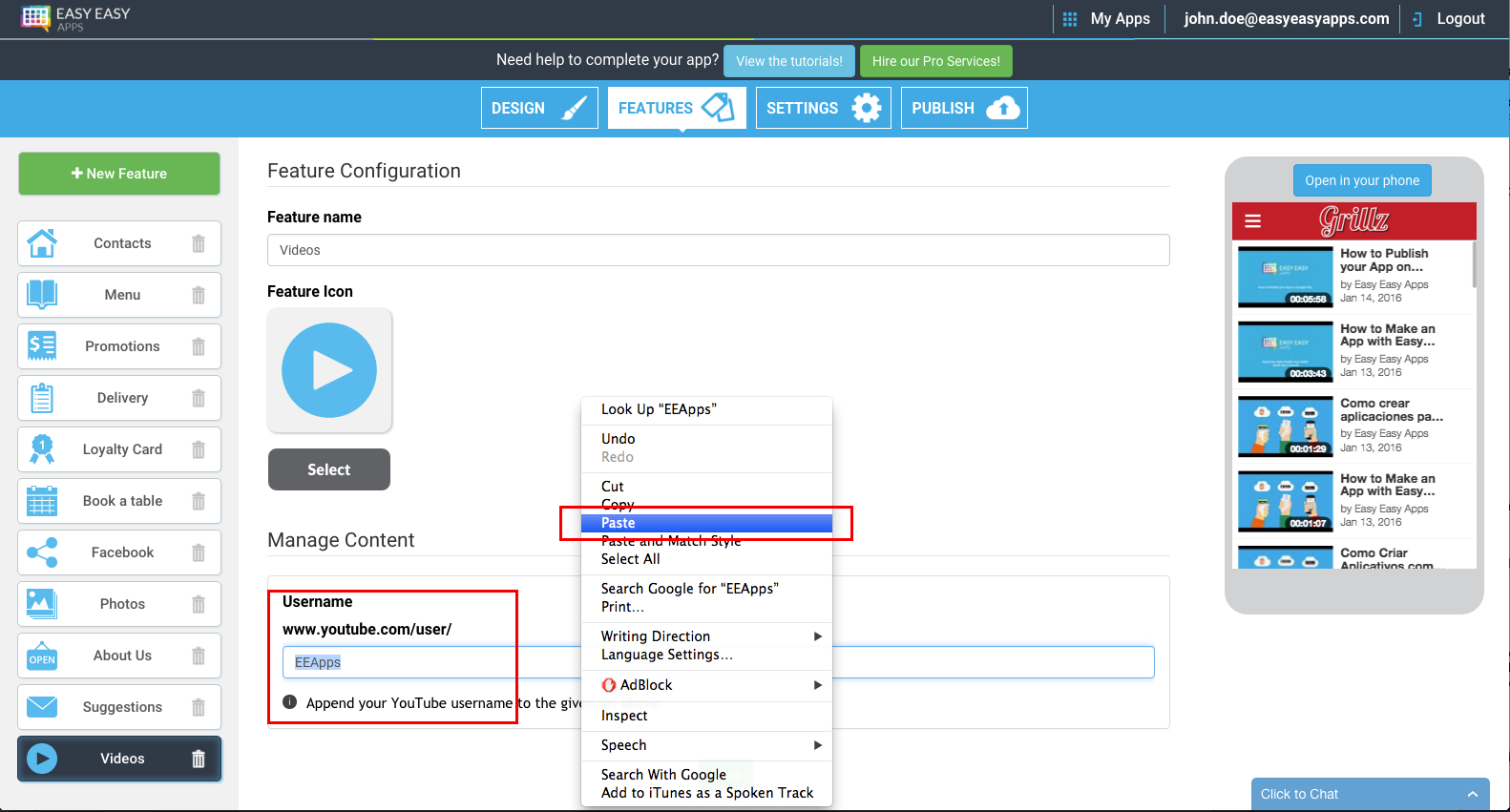1510x812 pixels.
Task: Select Undo from the context menu
Action: [706, 439]
